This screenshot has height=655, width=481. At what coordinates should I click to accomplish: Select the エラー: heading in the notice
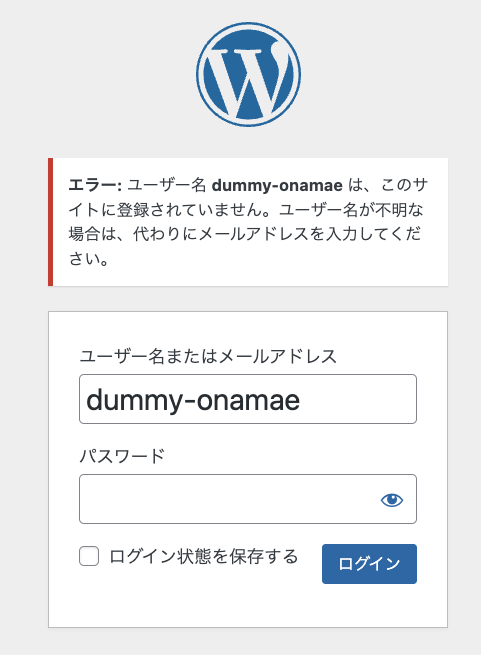tap(95, 185)
